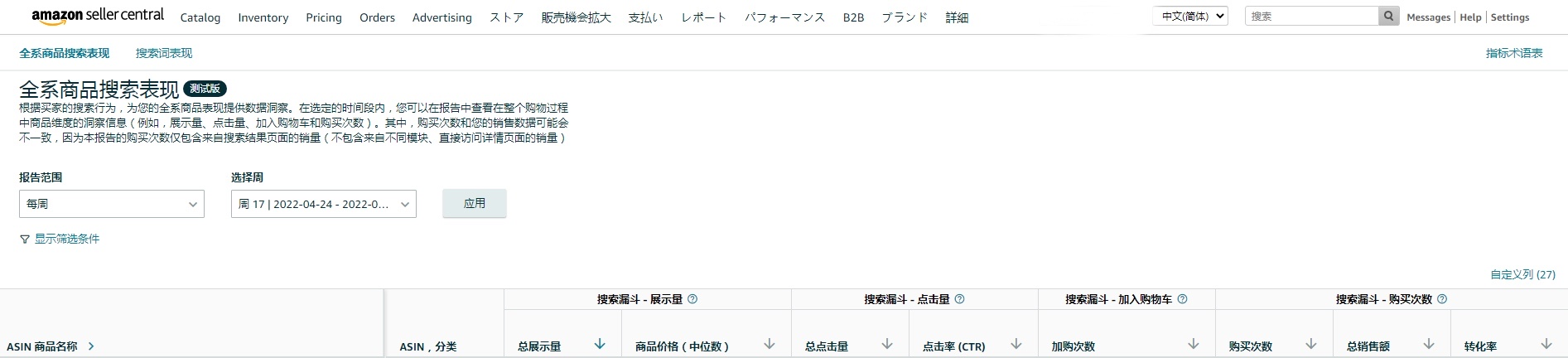Sort by 加购次数 arrow

(1194, 344)
